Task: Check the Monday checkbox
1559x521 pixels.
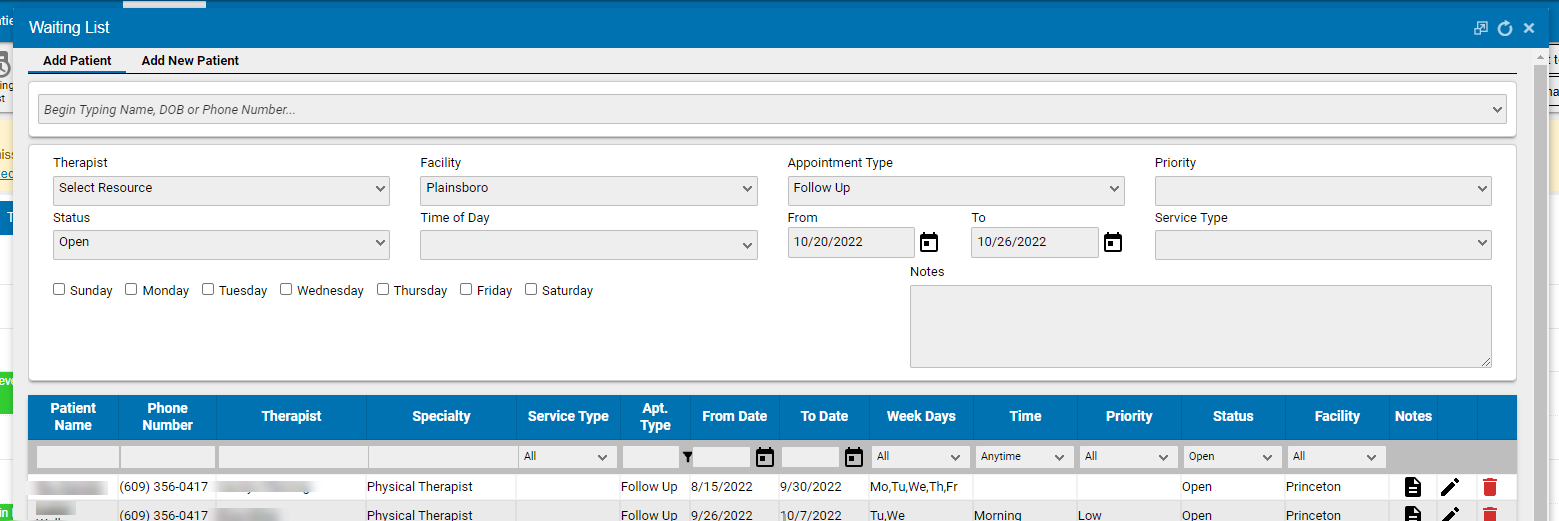Action: click(131, 290)
